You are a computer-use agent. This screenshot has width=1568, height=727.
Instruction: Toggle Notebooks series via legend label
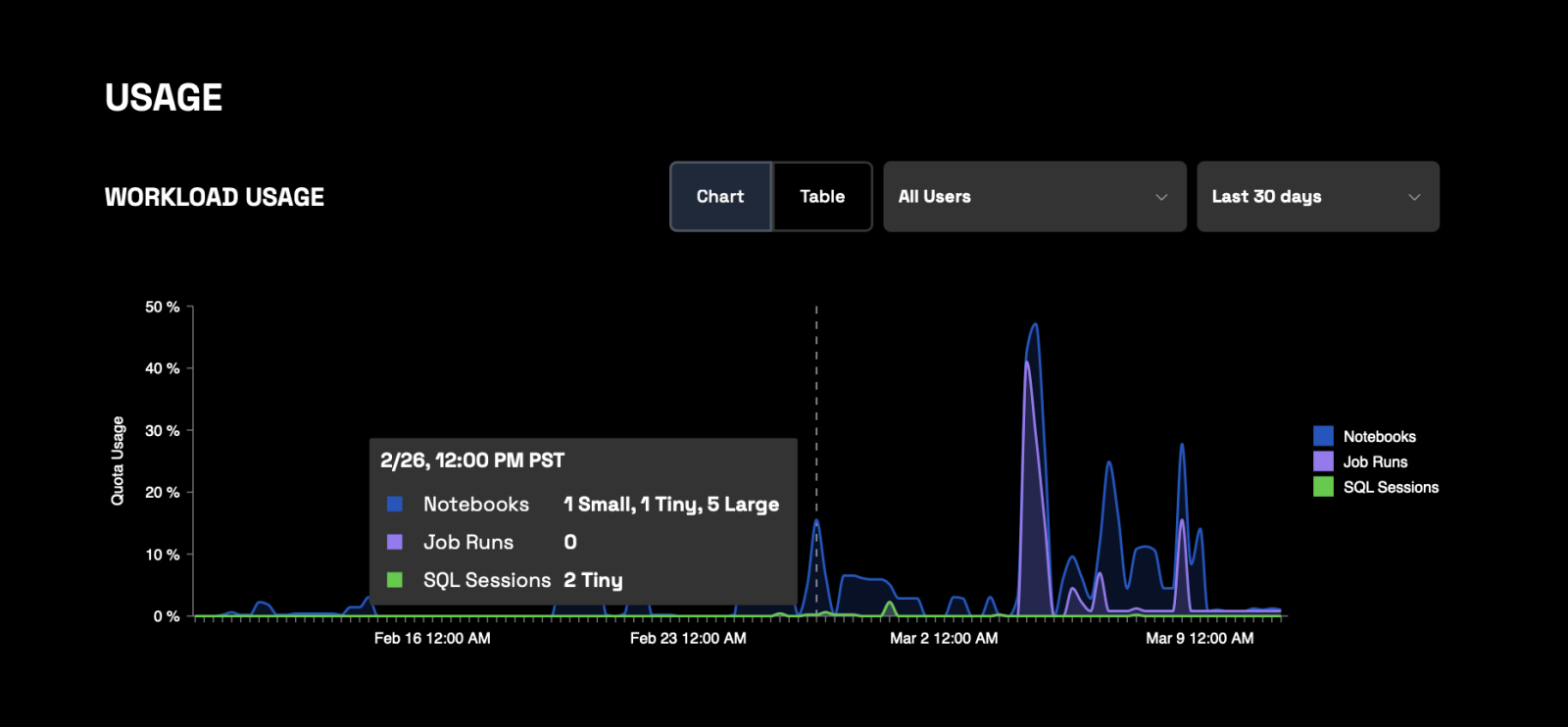1379,437
